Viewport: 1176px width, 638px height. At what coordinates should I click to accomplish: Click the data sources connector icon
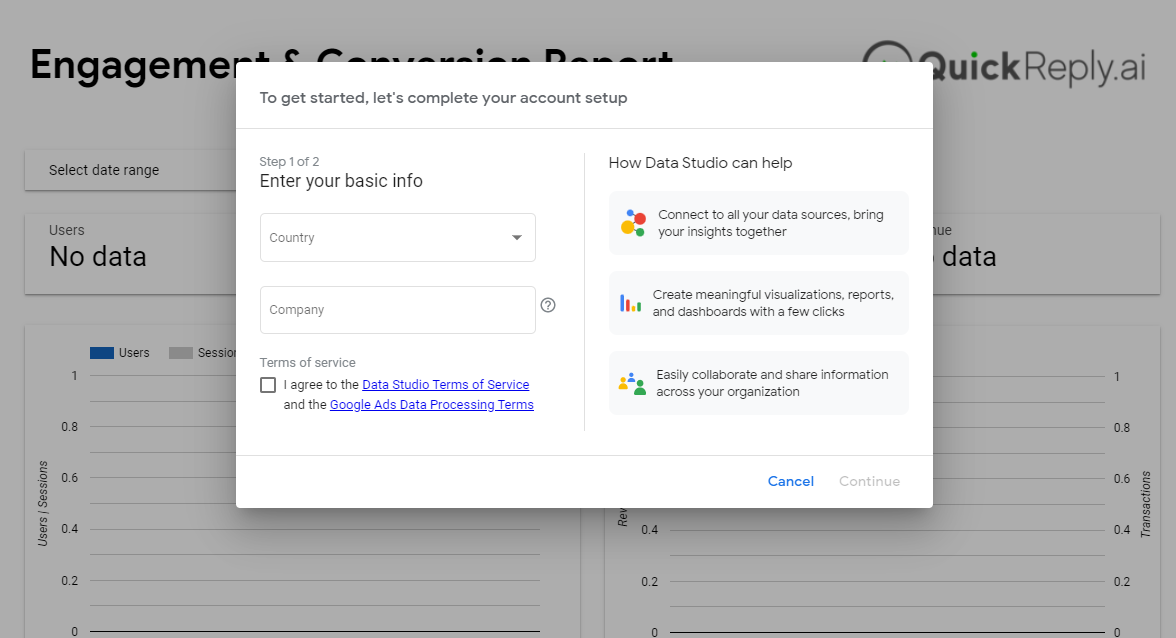(633, 223)
